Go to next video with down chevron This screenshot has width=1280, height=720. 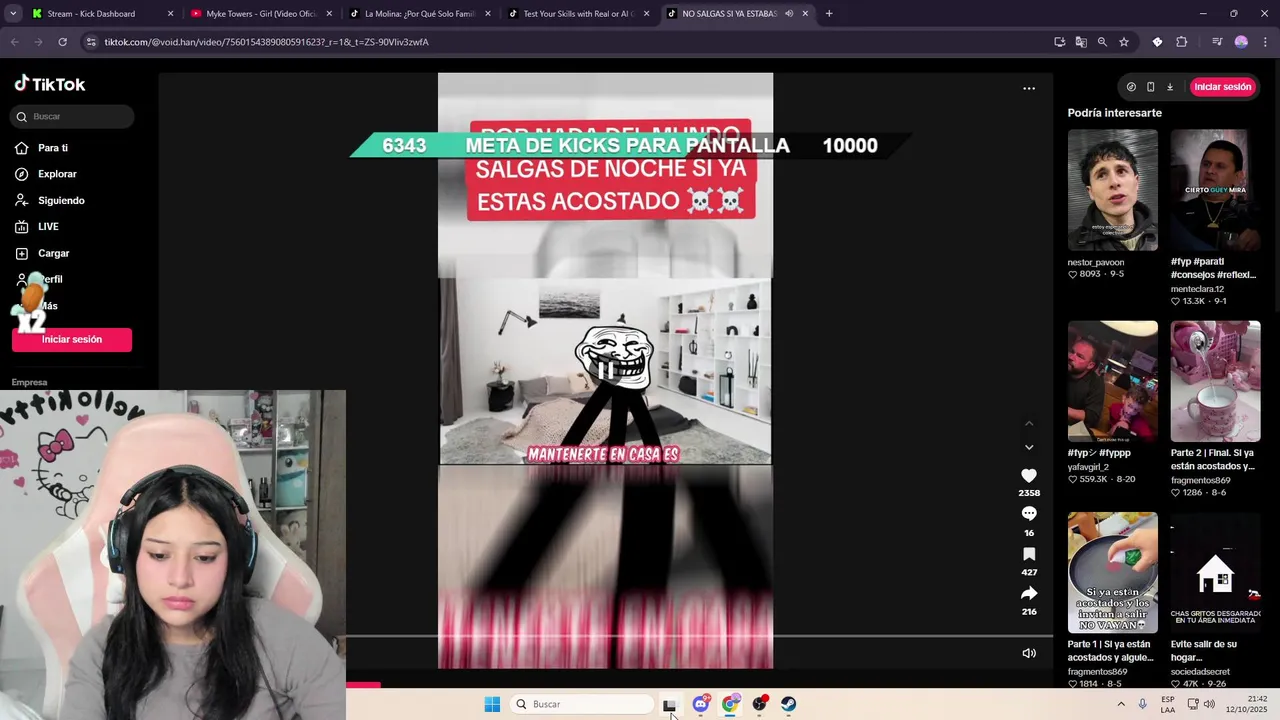(x=1029, y=447)
